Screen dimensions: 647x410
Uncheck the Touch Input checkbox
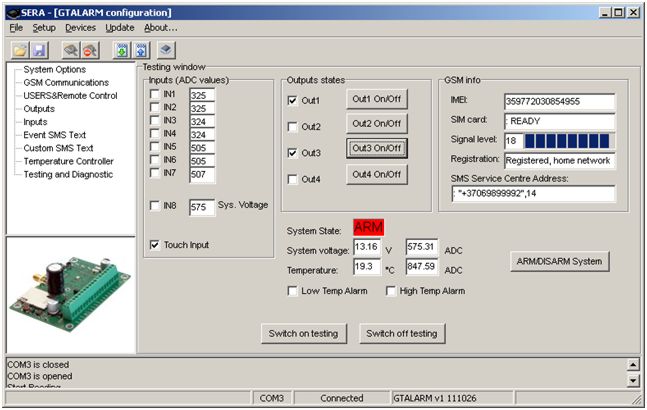coord(155,245)
